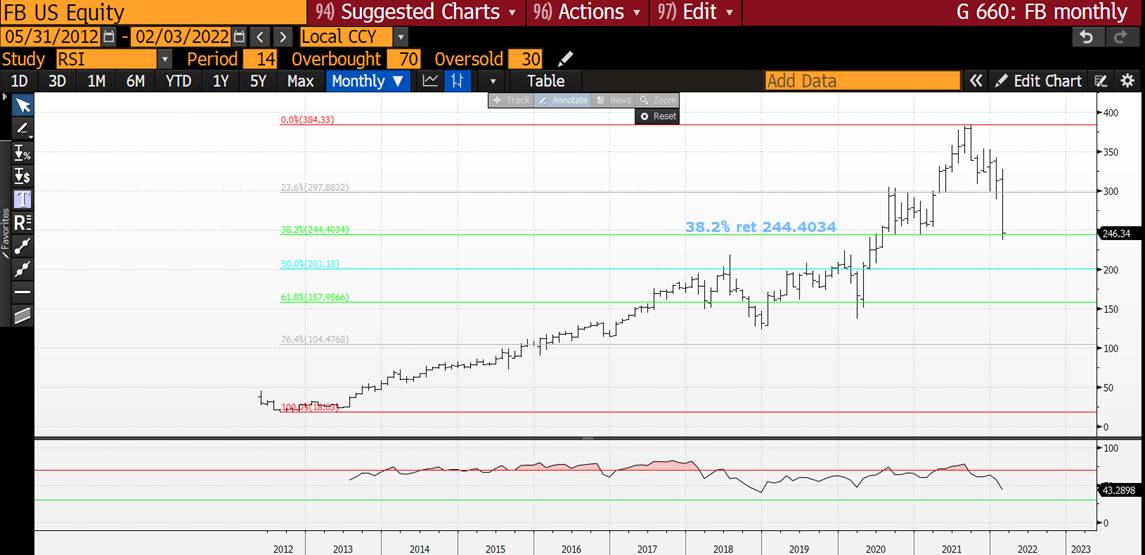Viewport: 1145px width, 555px height.
Task: Shift date range backward with left arrow
Action: (260, 37)
